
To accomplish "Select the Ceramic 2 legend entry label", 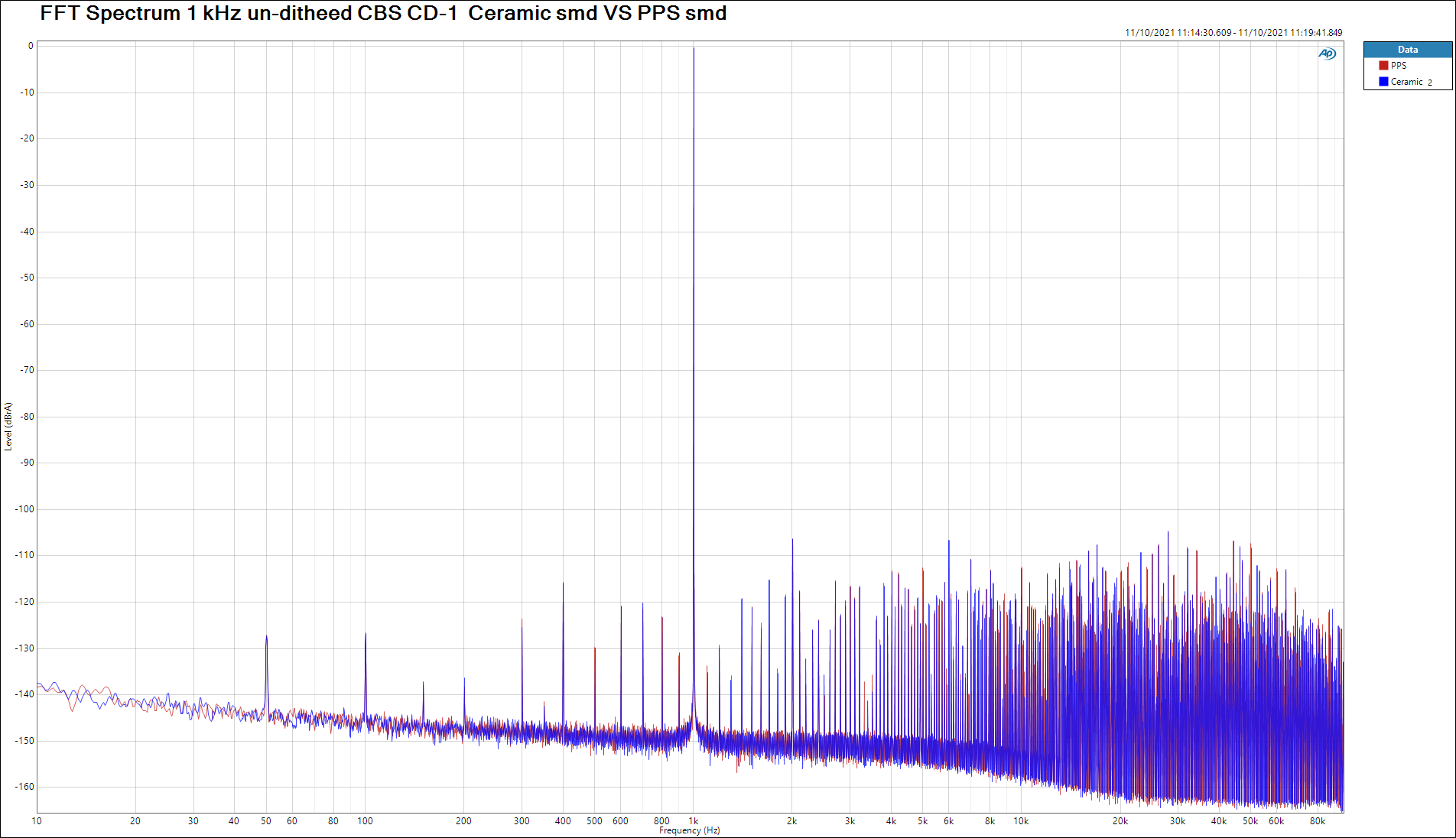I will click(1412, 82).
